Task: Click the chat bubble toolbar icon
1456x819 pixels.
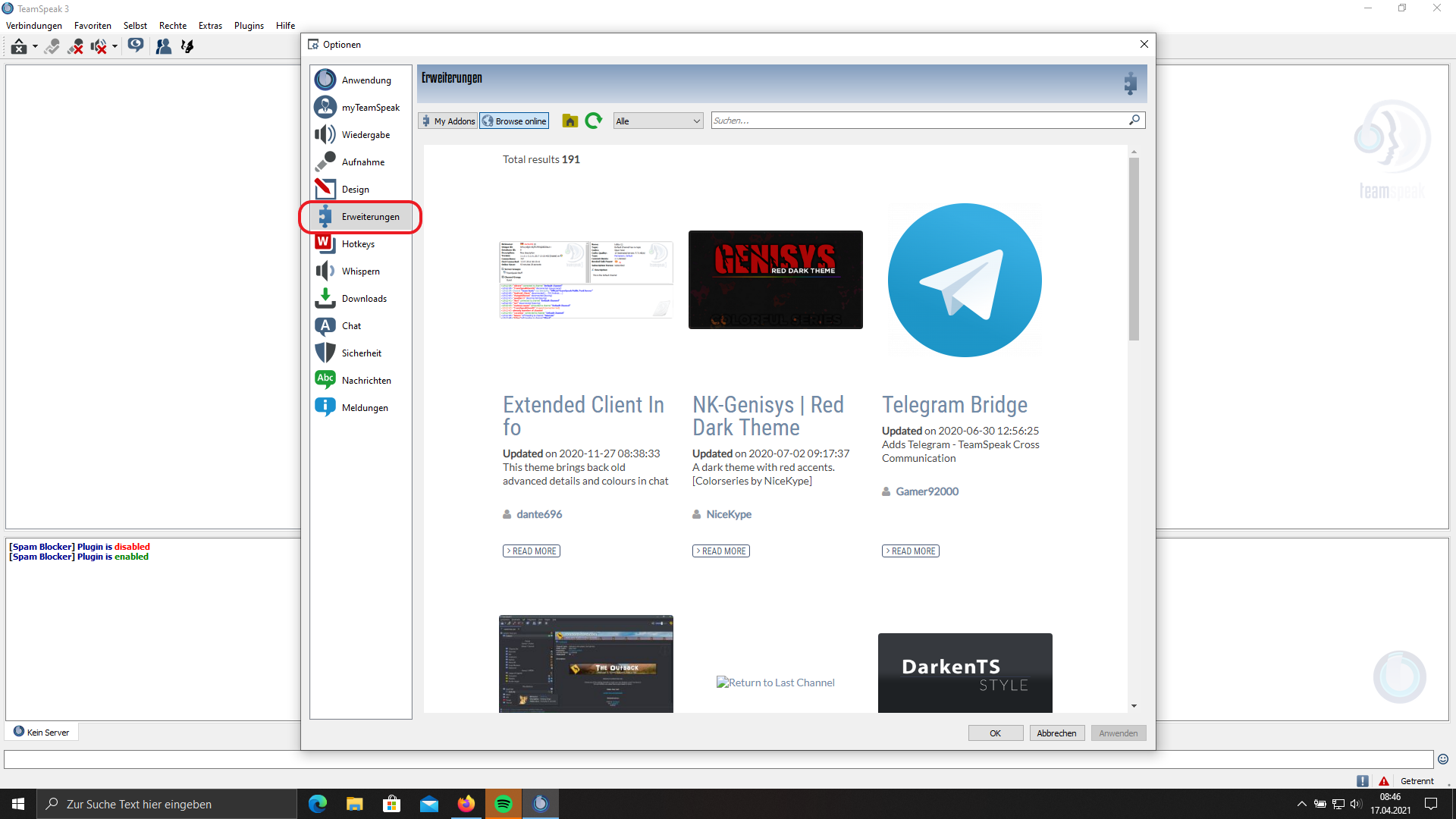Action: (136, 45)
